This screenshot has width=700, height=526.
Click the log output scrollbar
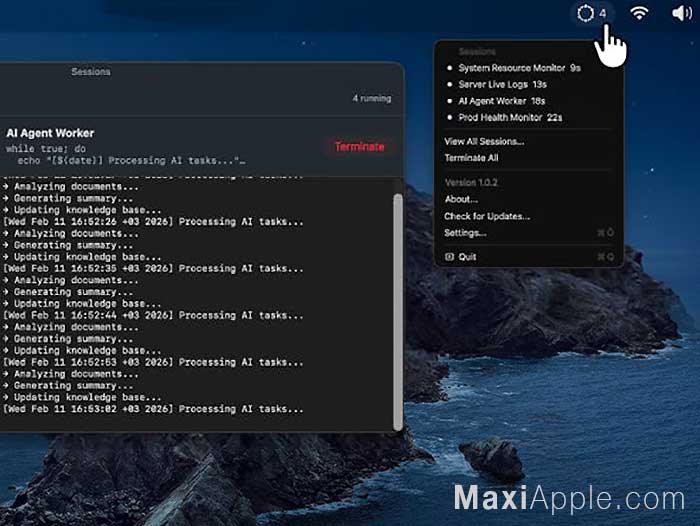point(398,312)
